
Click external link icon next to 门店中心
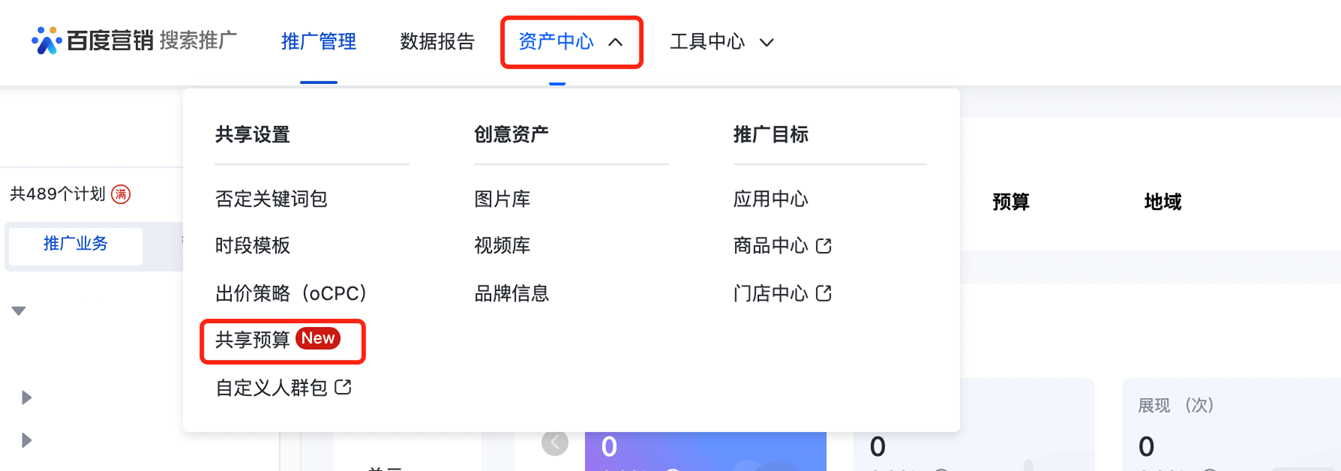(824, 294)
